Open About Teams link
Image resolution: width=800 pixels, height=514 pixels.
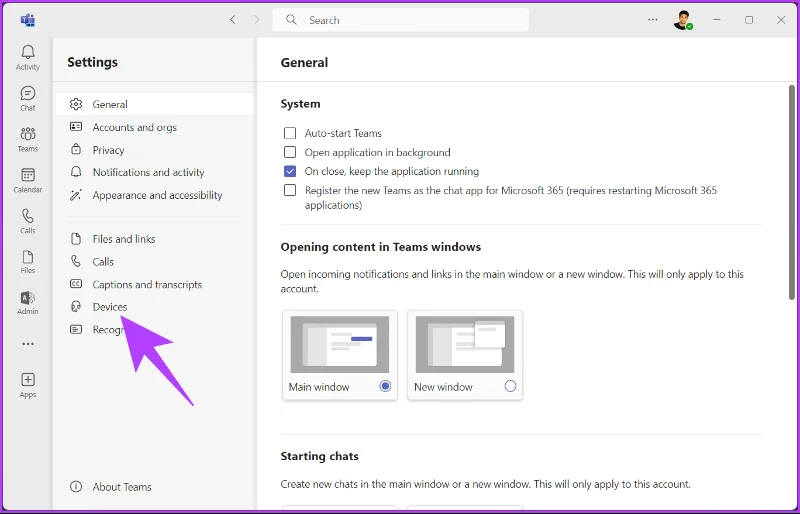tap(122, 487)
